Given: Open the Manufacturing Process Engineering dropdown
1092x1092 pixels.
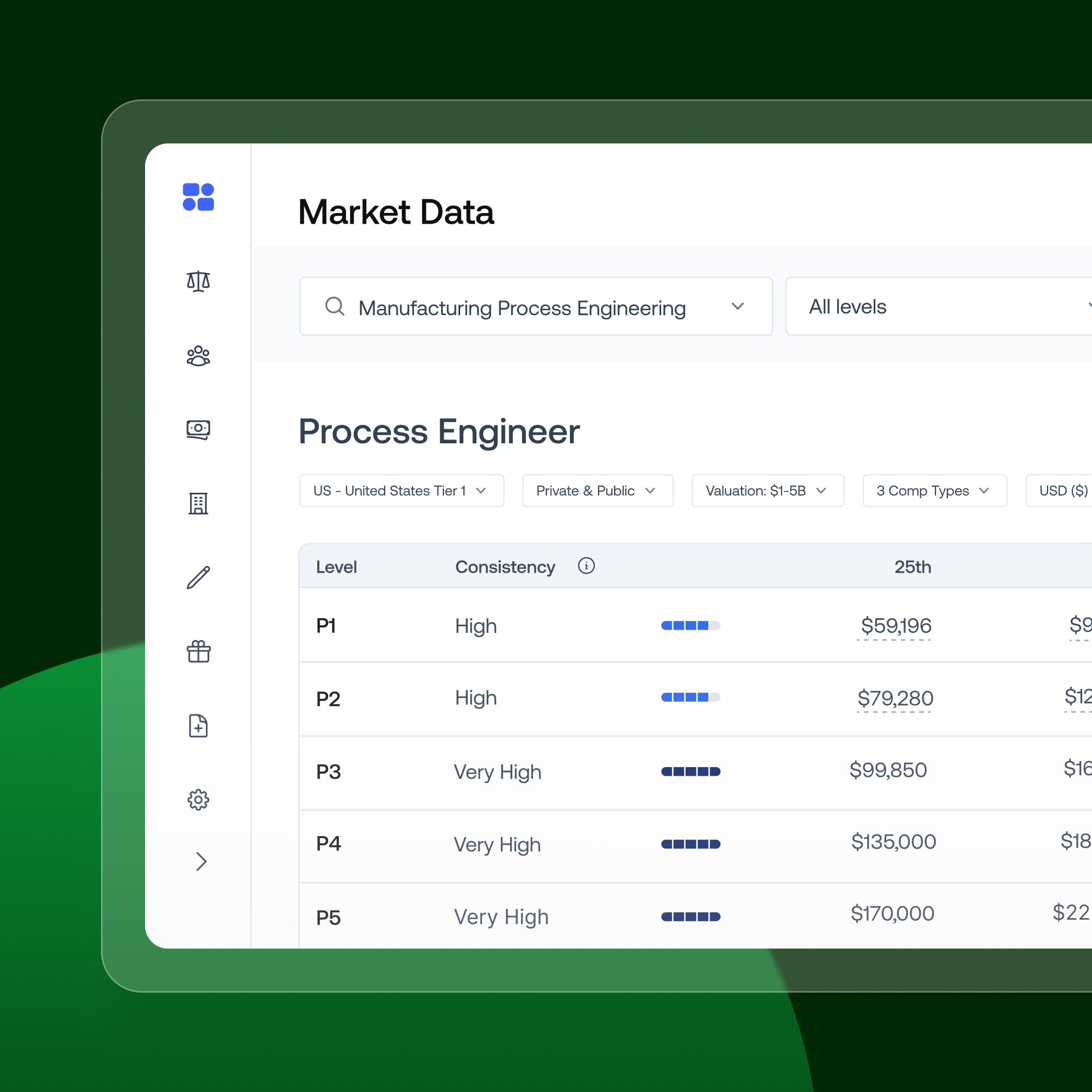Looking at the screenshot, I should point(535,306).
